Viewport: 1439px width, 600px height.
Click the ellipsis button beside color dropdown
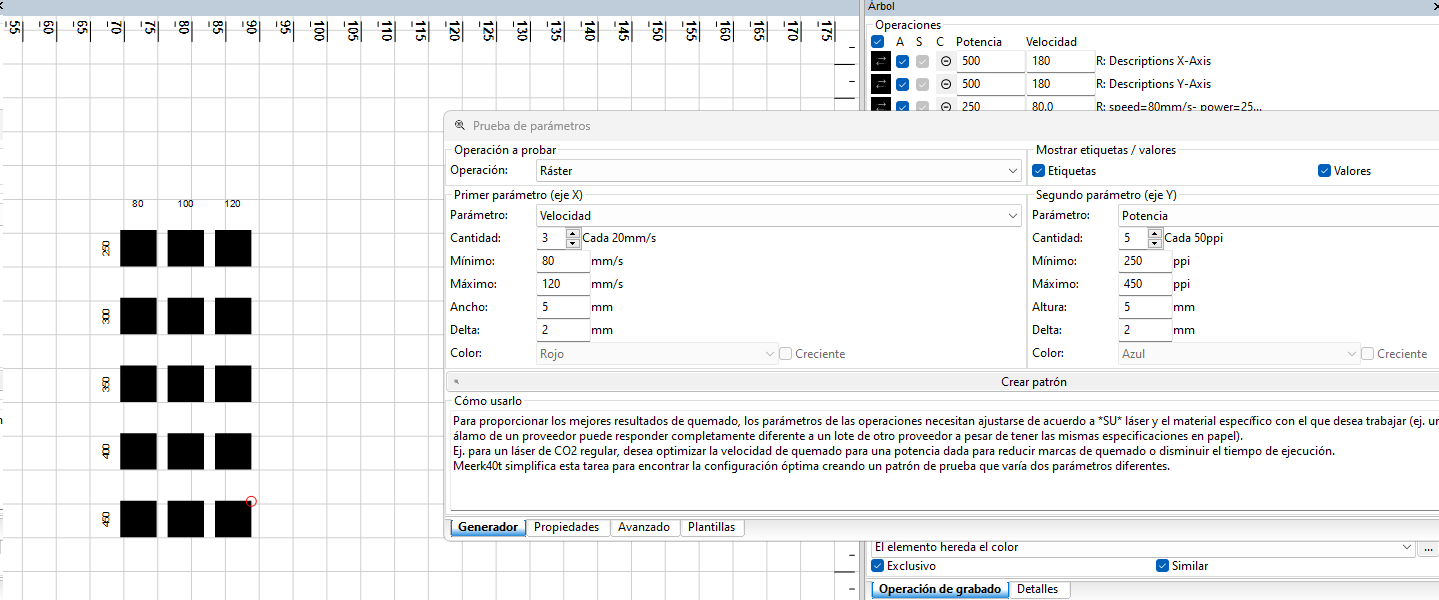(x=1428, y=547)
